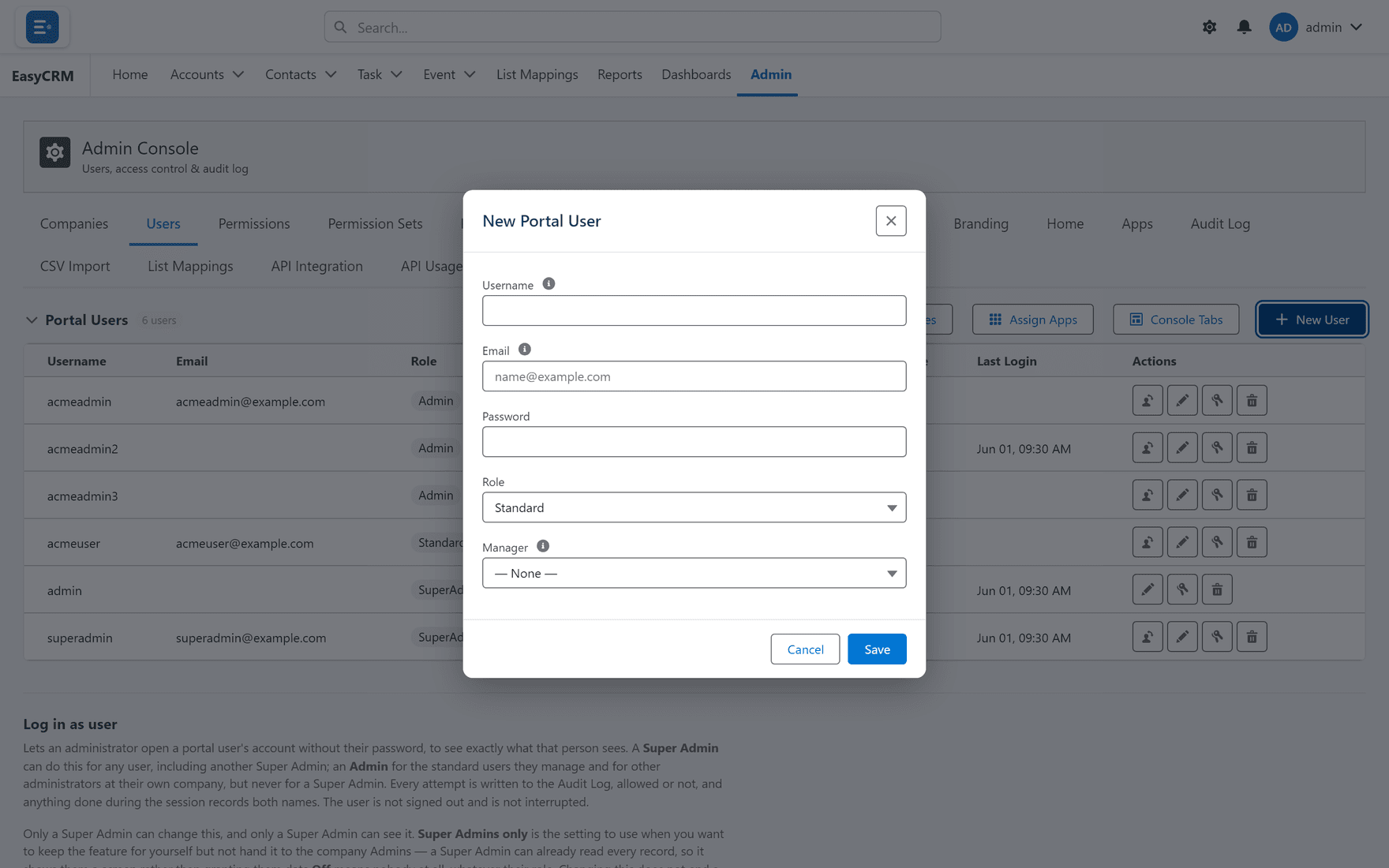1389x868 pixels.
Task: Focus the Password input field
Action: tap(694, 442)
